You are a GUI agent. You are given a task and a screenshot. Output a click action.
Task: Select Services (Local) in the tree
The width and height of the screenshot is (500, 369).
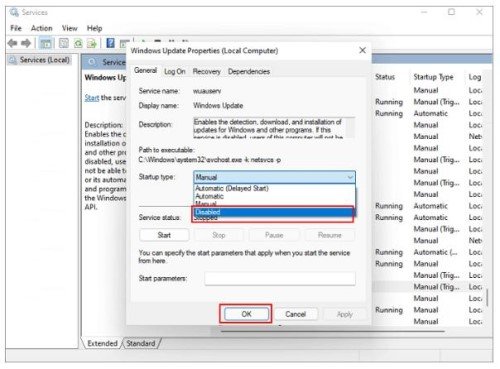click(x=44, y=60)
